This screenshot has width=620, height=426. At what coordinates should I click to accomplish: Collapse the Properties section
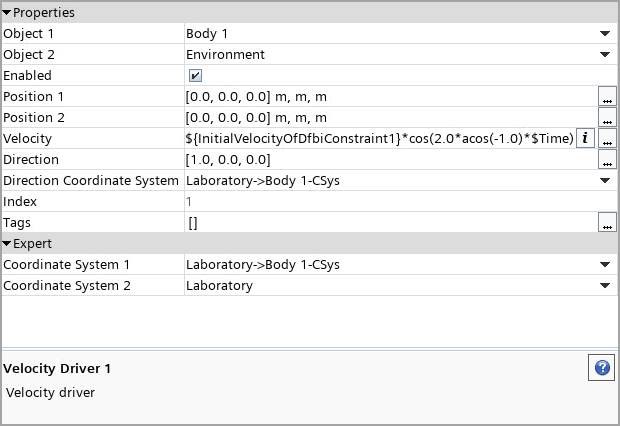7,13
